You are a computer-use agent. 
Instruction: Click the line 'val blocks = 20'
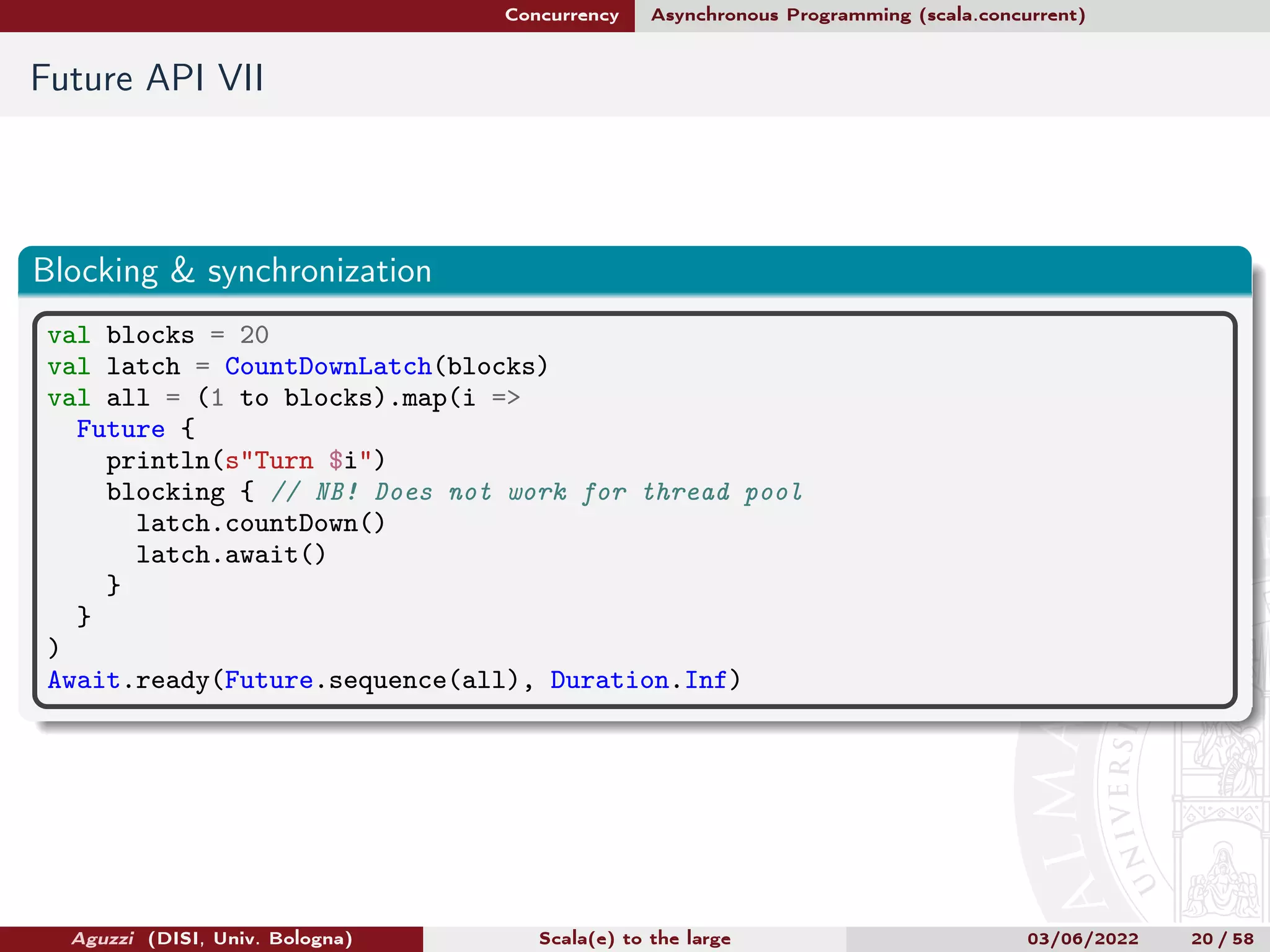click(x=158, y=335)
